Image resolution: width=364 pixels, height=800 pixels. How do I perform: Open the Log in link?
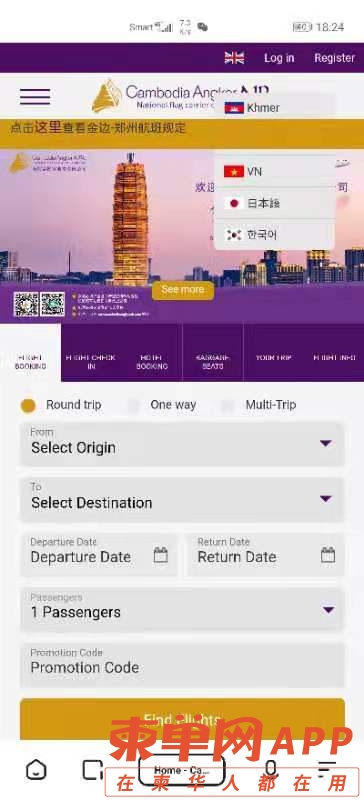point(279,58)
